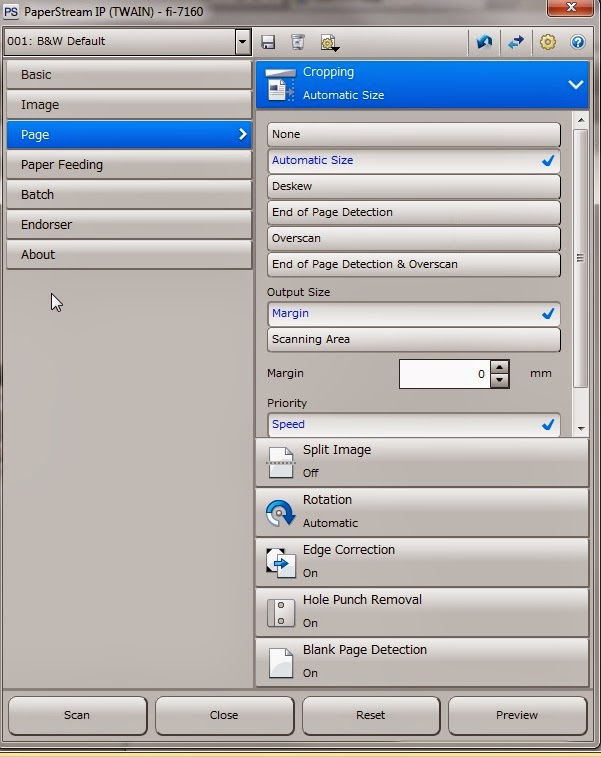Viewport: 601px width, 757px height.
Task: Open the Help question mark icon
Action: [577, 42]
